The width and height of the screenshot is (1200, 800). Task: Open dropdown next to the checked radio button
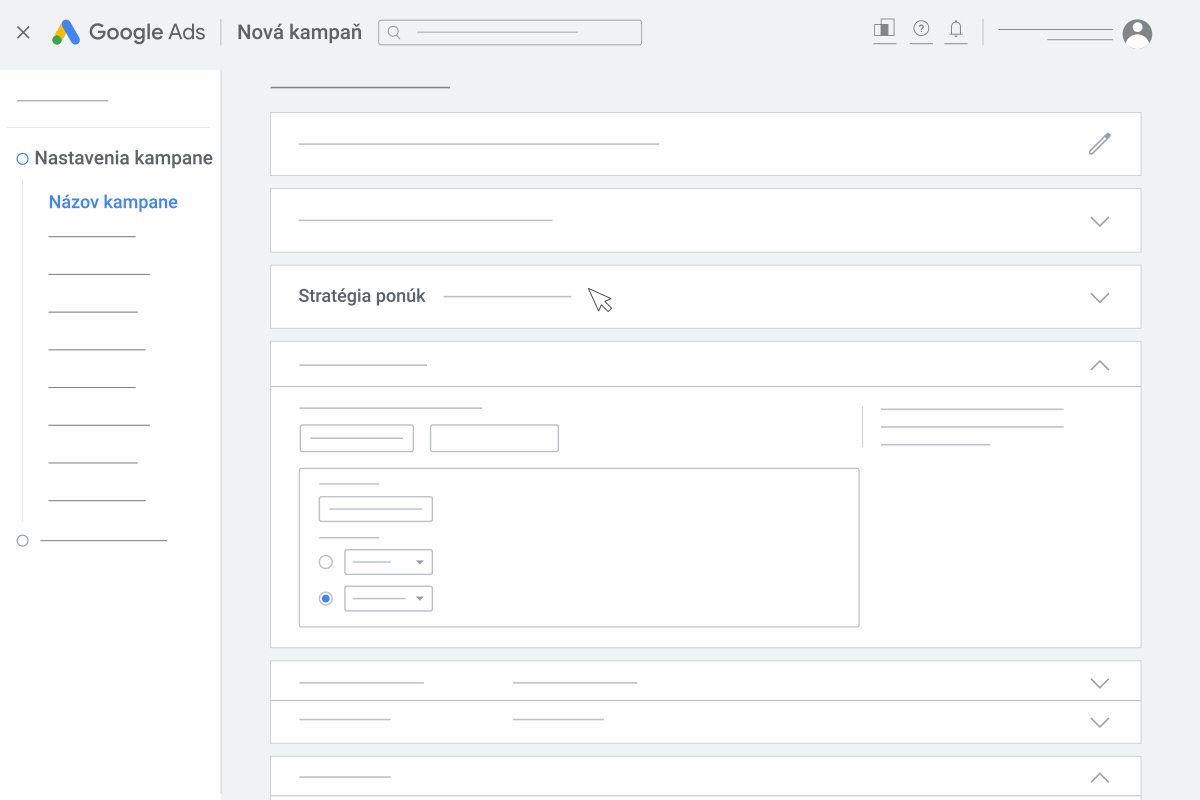point(388,599)
